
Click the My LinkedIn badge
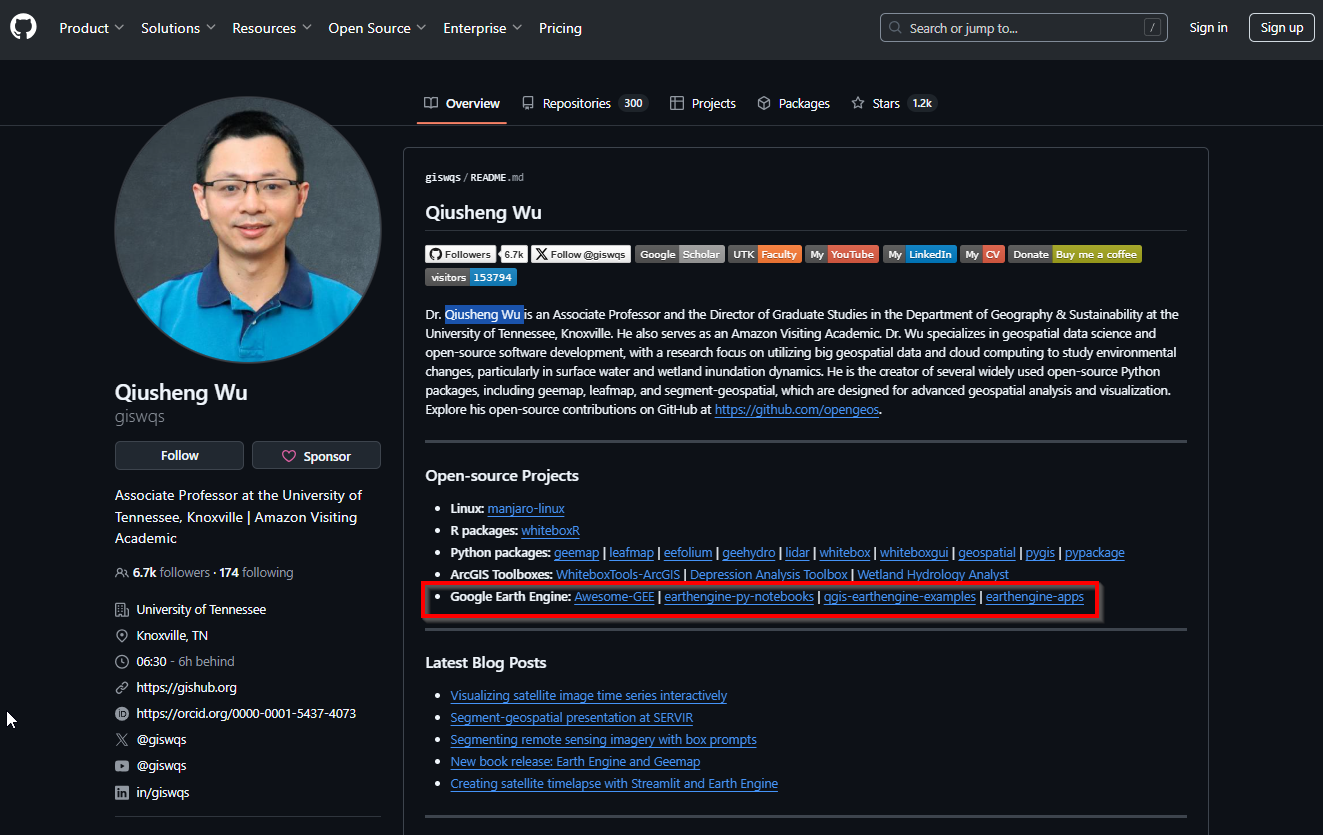pyautogui.click(x=920, y=254)
